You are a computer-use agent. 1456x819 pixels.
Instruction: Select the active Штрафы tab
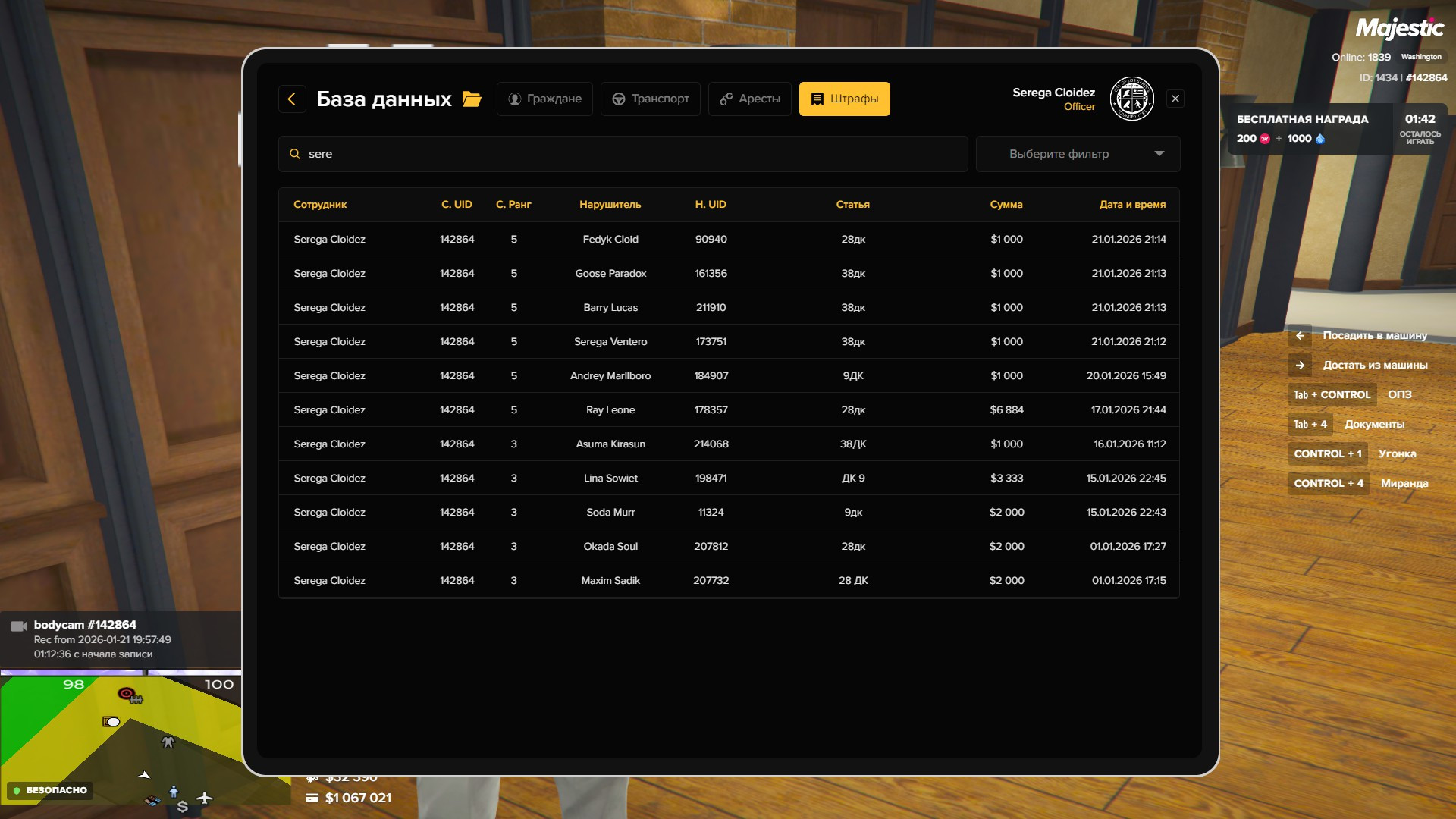click(844, 99)
